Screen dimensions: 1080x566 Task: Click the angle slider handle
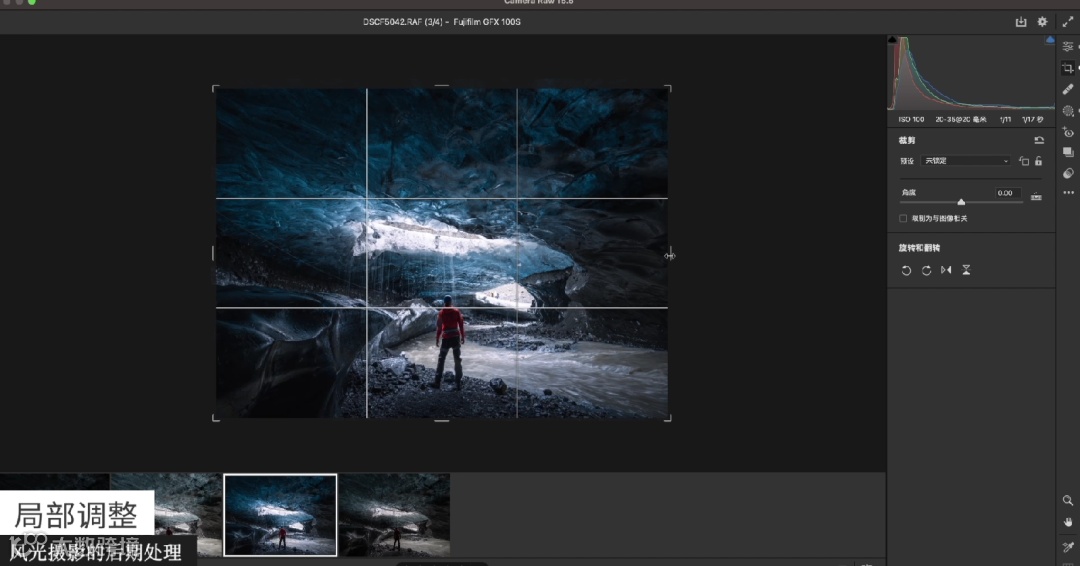pyautogui.click(x=961, y=202)
